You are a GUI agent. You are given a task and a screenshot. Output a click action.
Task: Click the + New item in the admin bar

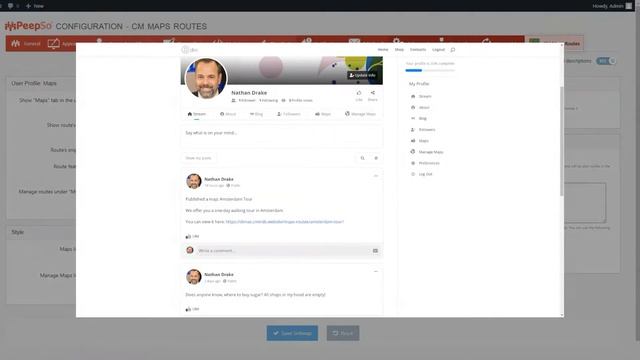click(x=35, y=6)
